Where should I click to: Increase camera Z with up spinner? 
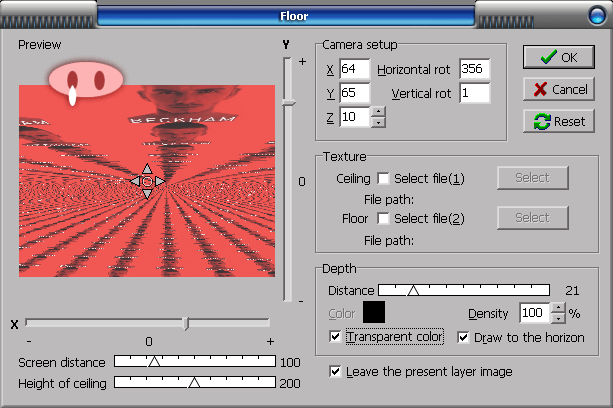[x=378, y=112]
